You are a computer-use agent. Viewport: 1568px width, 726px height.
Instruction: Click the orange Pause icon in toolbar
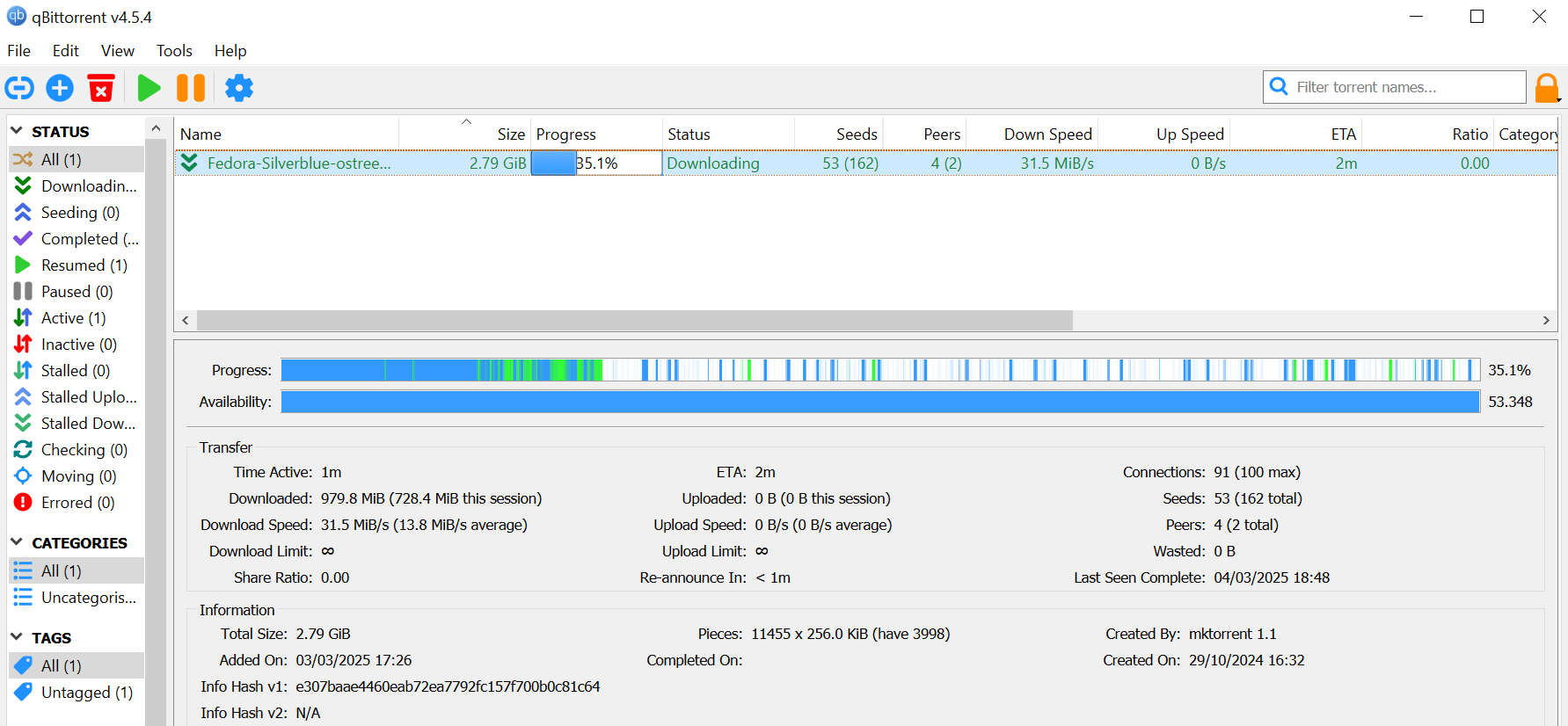click(191, 88)
